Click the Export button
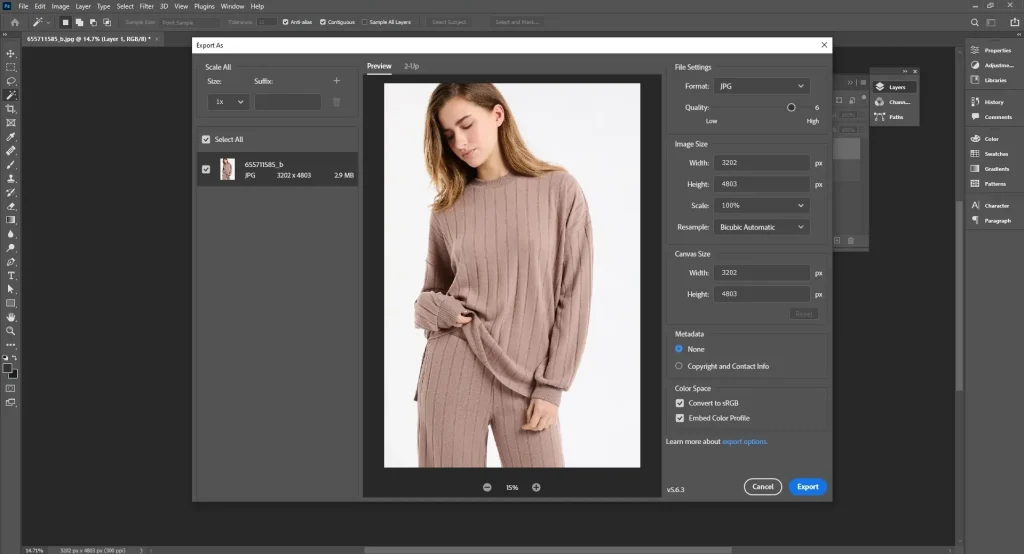1024x554 pixels. pyautogui.click(x=808, y=487)
